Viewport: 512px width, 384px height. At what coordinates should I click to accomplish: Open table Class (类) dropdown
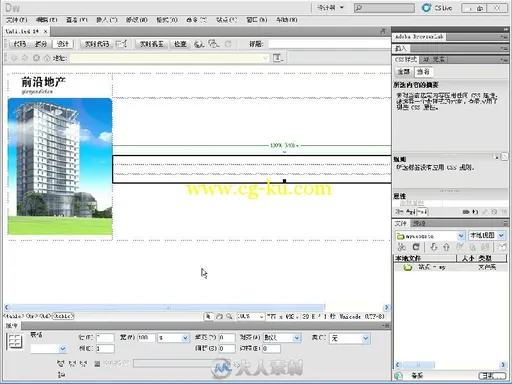(350, 338)
